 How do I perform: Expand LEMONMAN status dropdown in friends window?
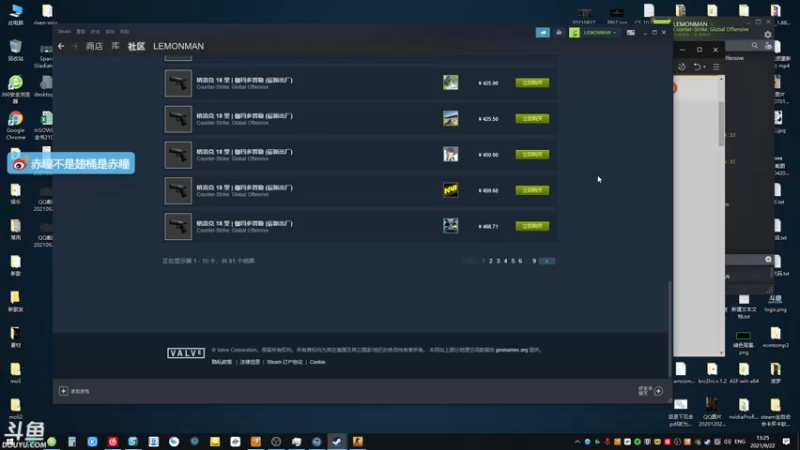point(711,24)
